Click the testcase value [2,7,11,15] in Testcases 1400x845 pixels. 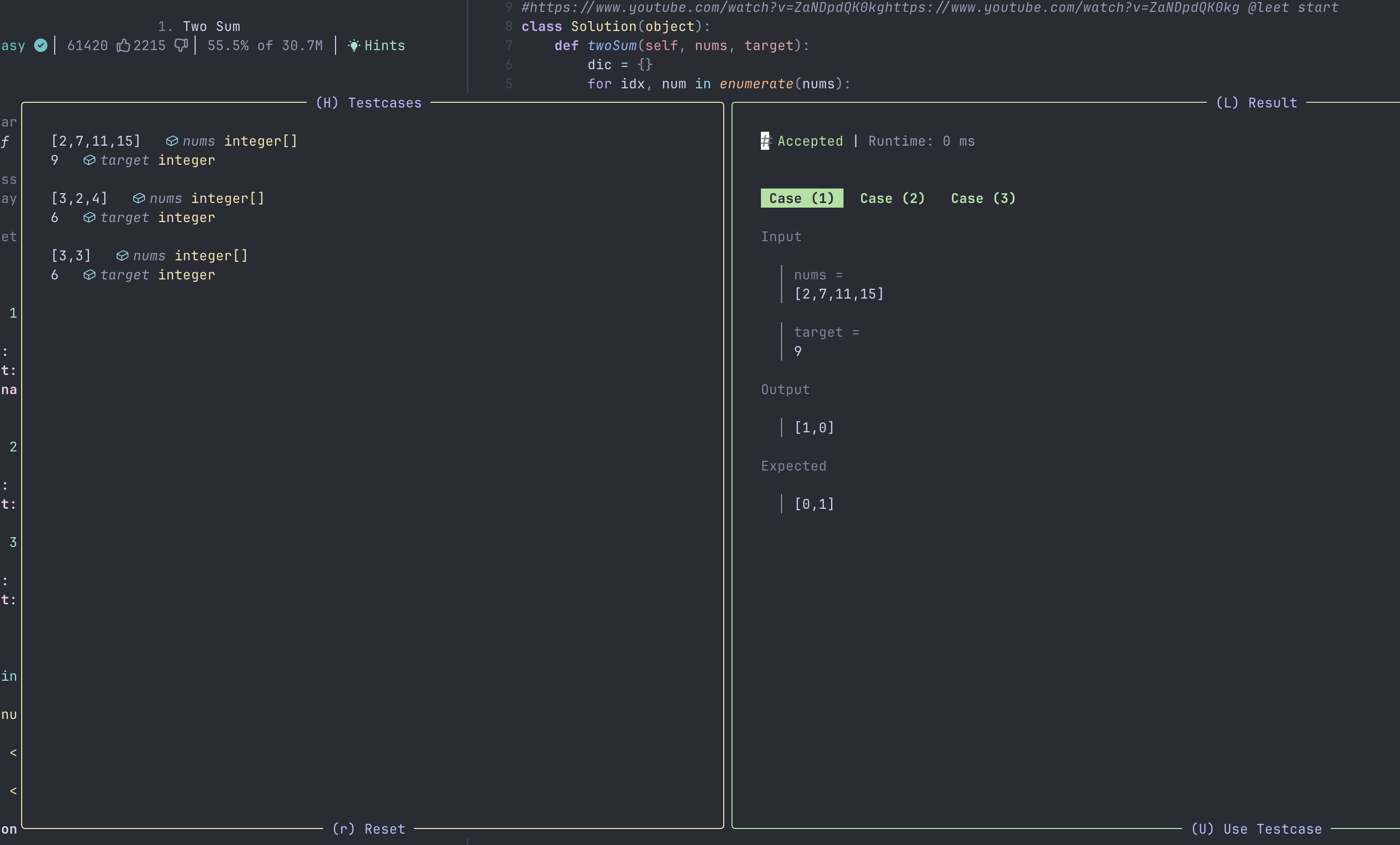click(96, 141)
